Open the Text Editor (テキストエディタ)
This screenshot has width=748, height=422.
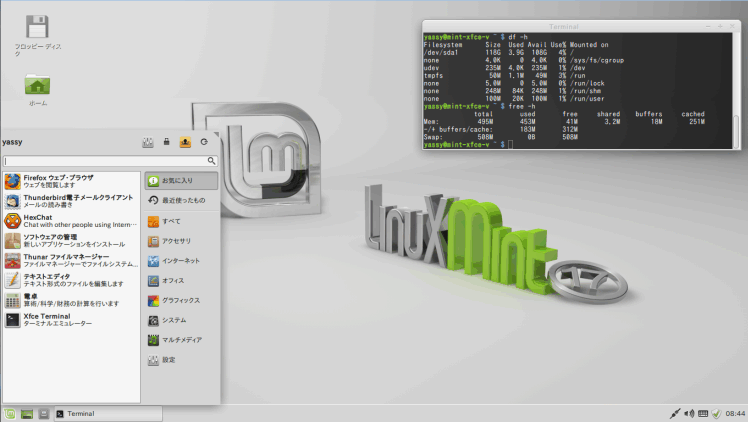(x=72, y=280)
